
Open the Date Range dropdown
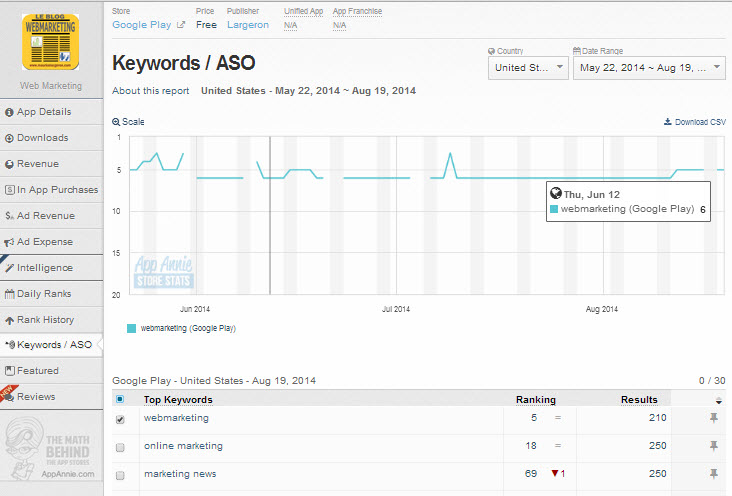pos(649,68)
